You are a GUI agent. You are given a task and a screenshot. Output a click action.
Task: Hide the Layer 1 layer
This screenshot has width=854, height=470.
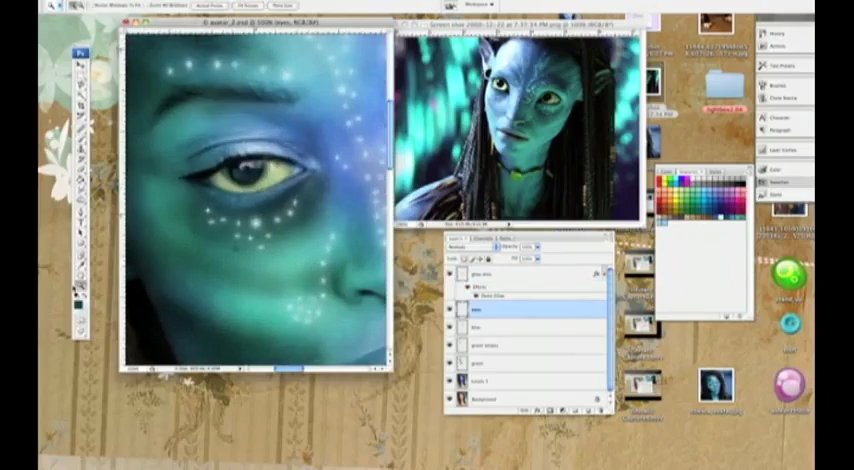(x=450, y=381)
